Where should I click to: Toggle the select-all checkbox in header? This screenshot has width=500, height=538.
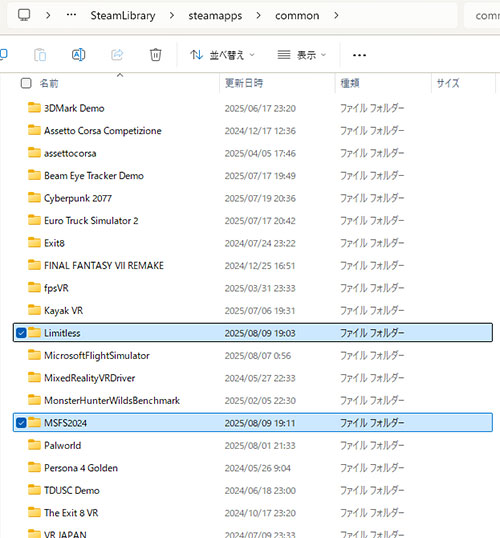pos(26,83)
